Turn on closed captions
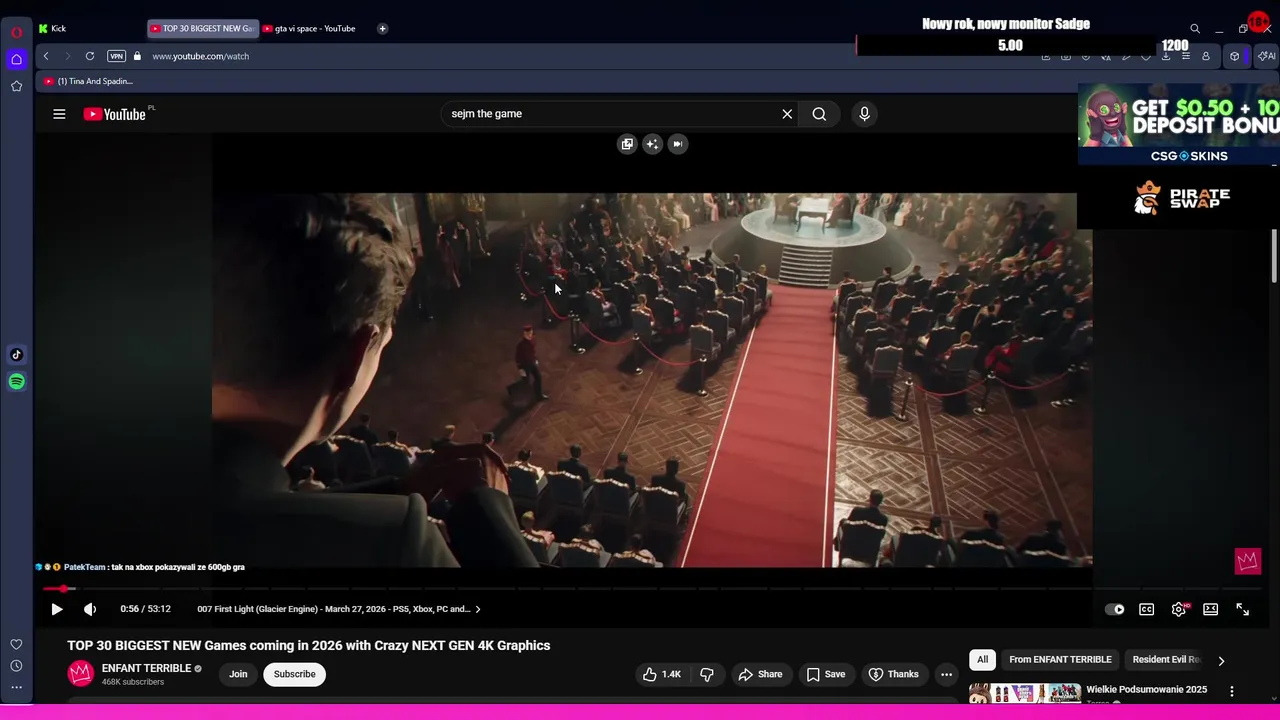Viewport: 1280px width, 720px height. (1147, 609)
